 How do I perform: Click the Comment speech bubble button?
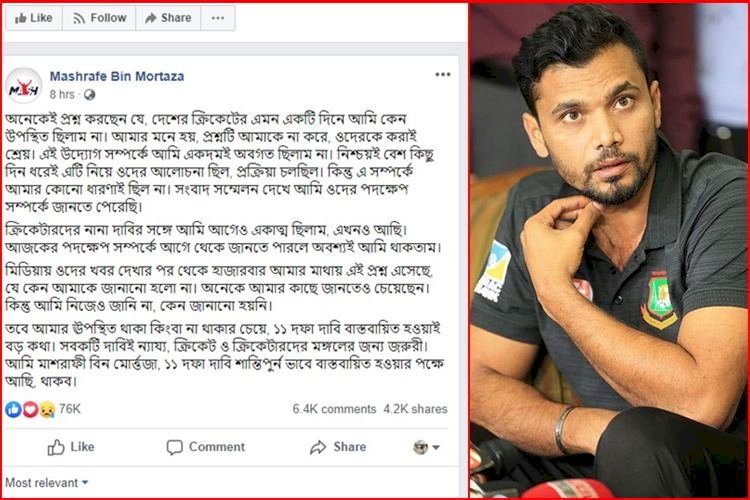206,447
